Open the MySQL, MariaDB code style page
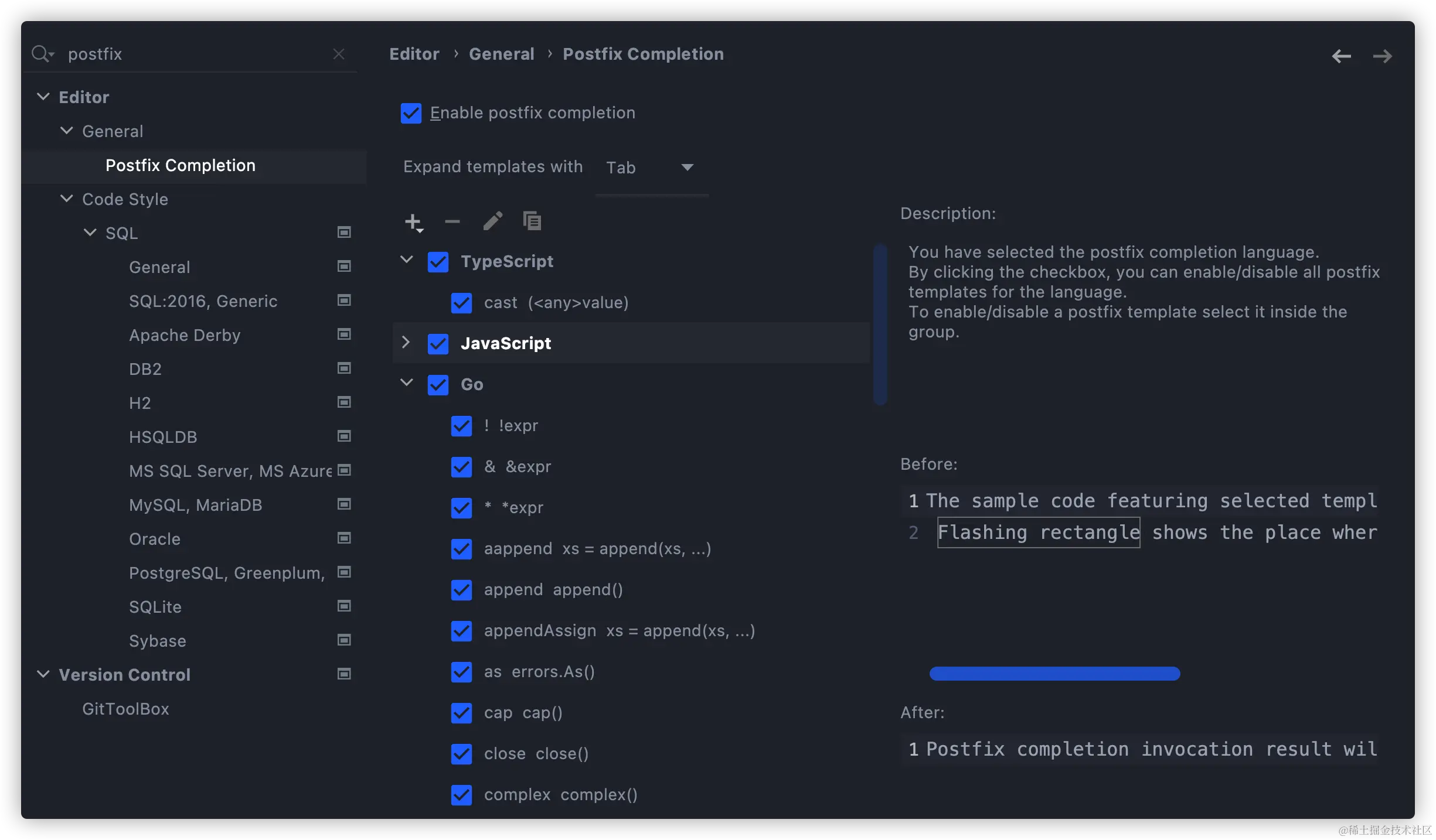 tap(195, 505)
